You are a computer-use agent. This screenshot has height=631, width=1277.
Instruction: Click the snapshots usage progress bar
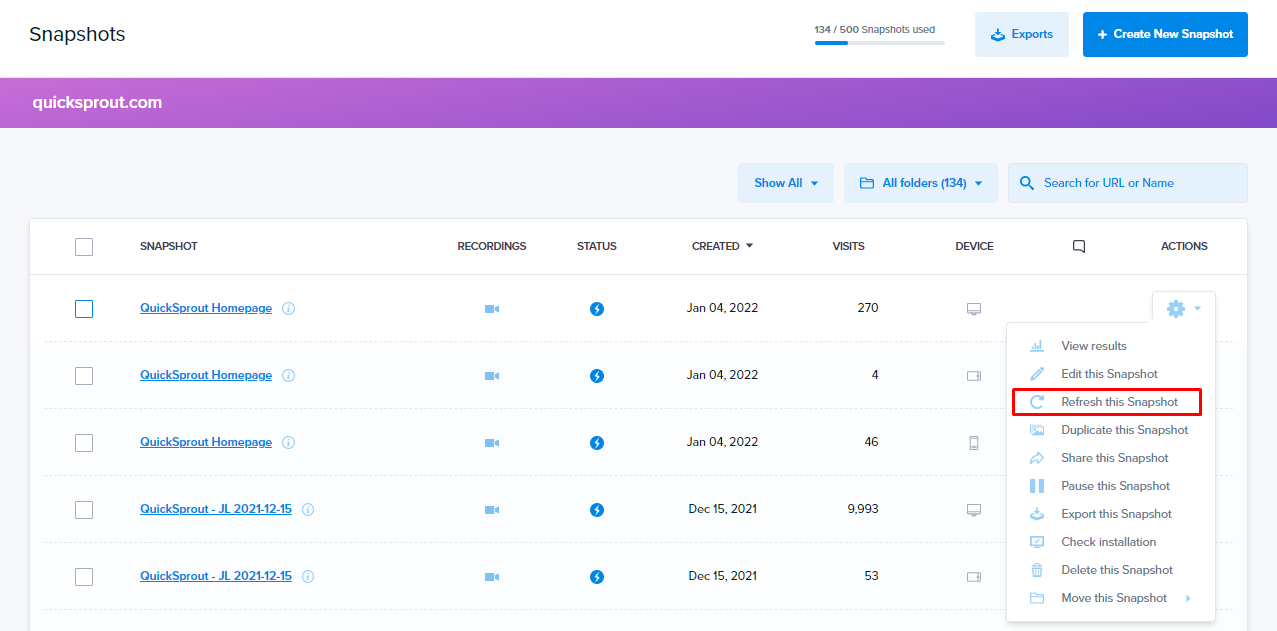coord(880,43)
